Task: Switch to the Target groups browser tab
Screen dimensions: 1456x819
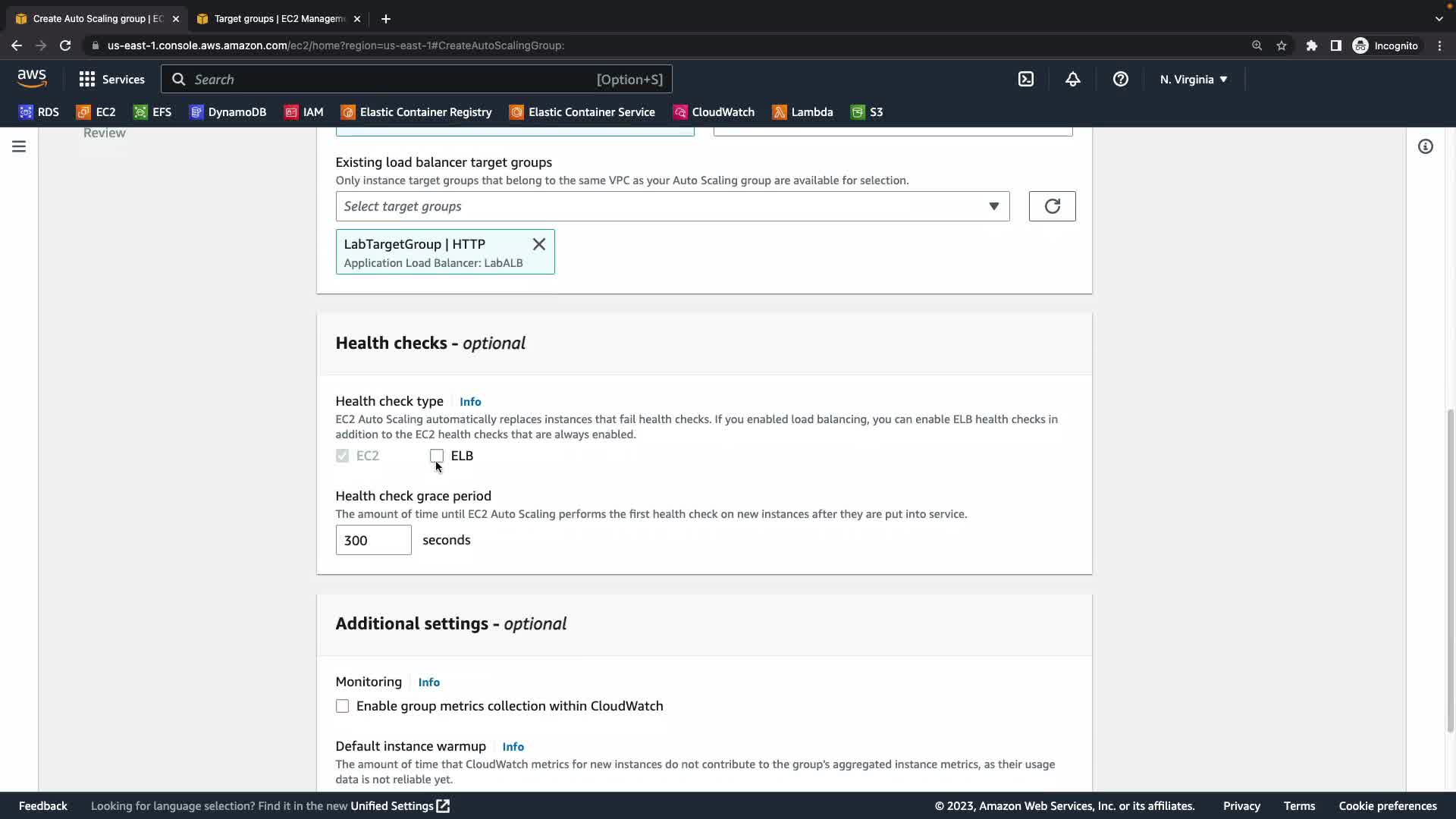Action: [x=278, y=18]
